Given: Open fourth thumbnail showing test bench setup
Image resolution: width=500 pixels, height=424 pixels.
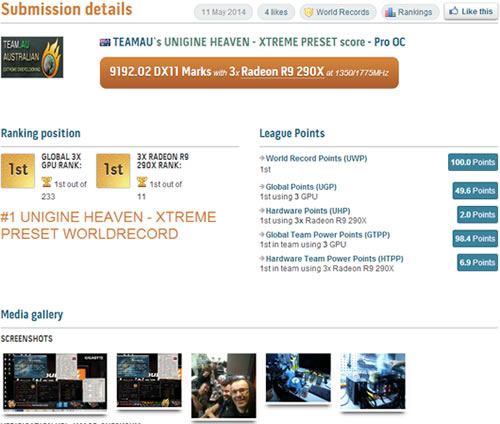Looking at the screenshot, I should 298,377.
